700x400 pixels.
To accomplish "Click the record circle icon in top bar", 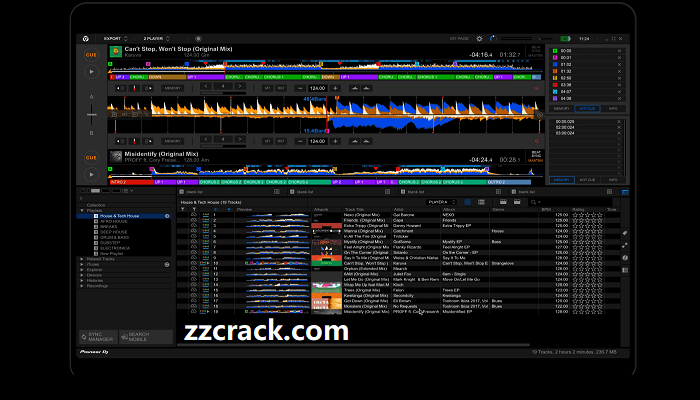I will (198, 39).
